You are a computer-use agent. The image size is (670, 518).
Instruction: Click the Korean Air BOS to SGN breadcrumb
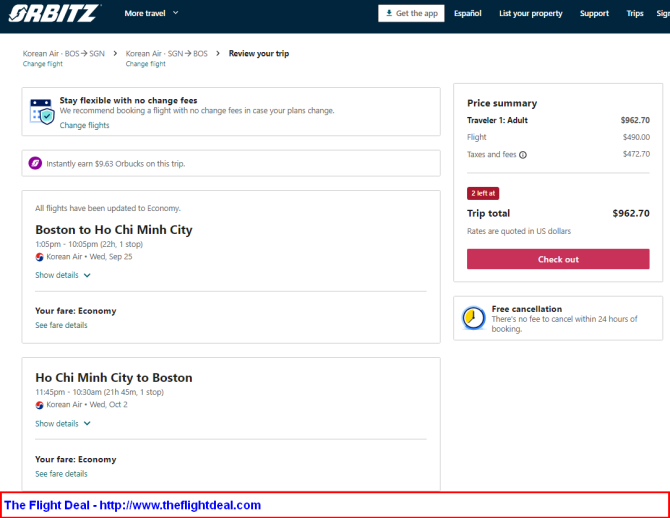(x=64, y=53)
